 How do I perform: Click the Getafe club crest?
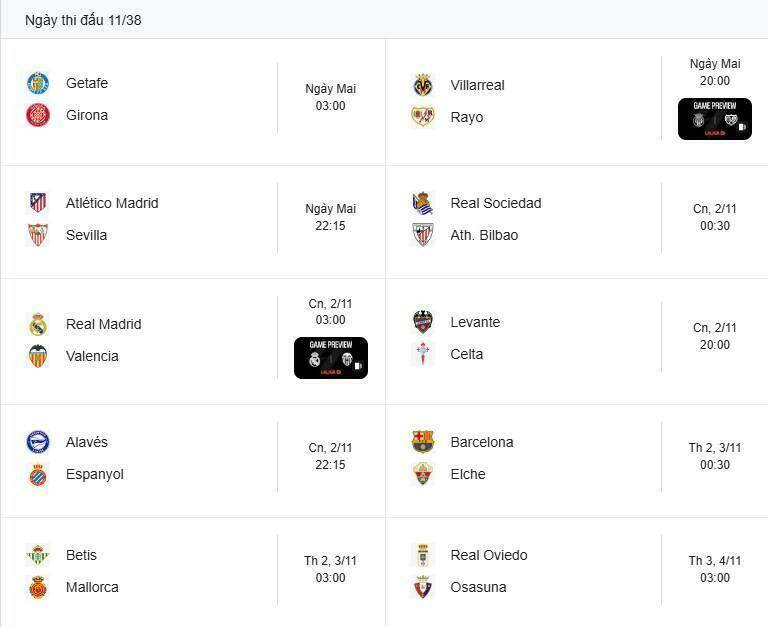point(38,83)
